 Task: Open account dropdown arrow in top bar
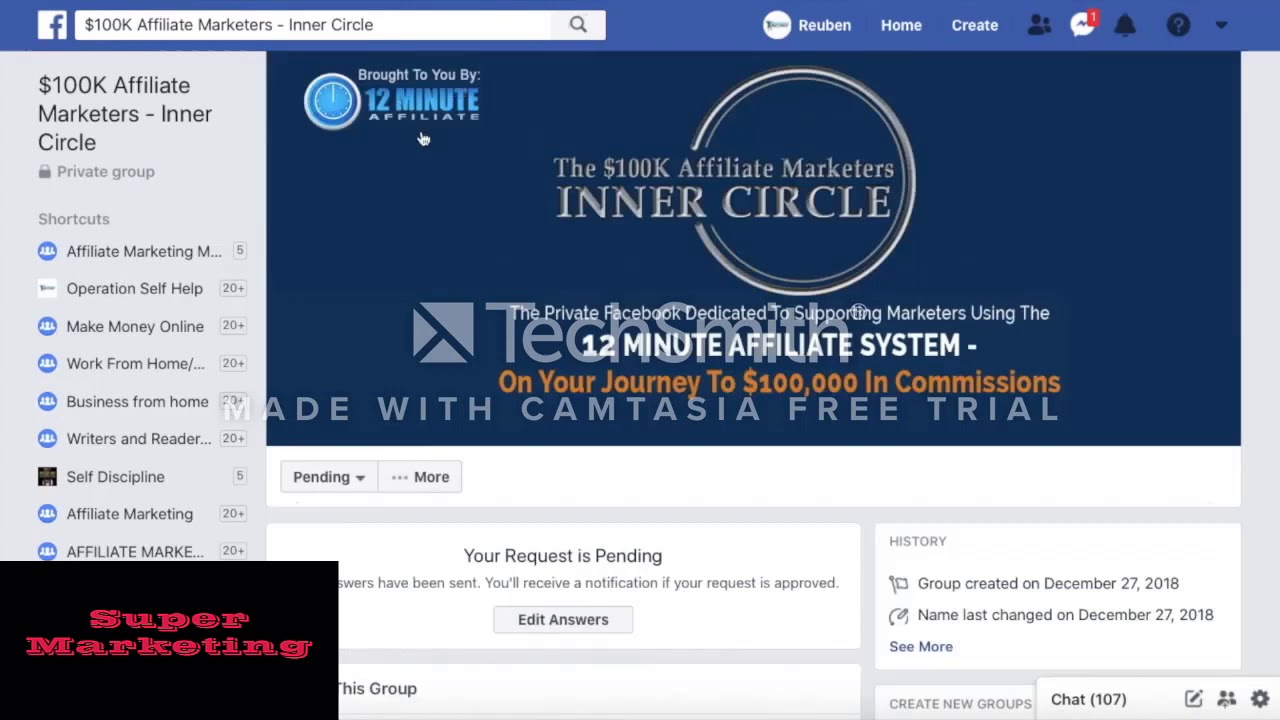click(1221, 25)
